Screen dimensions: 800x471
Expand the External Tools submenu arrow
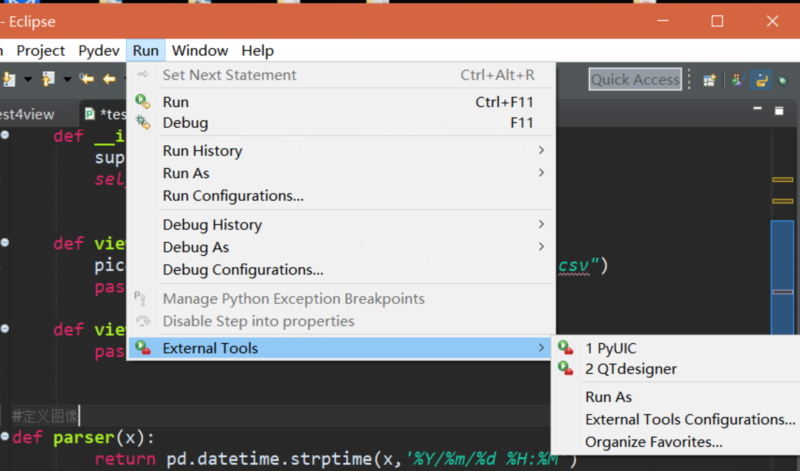(541, 348)
